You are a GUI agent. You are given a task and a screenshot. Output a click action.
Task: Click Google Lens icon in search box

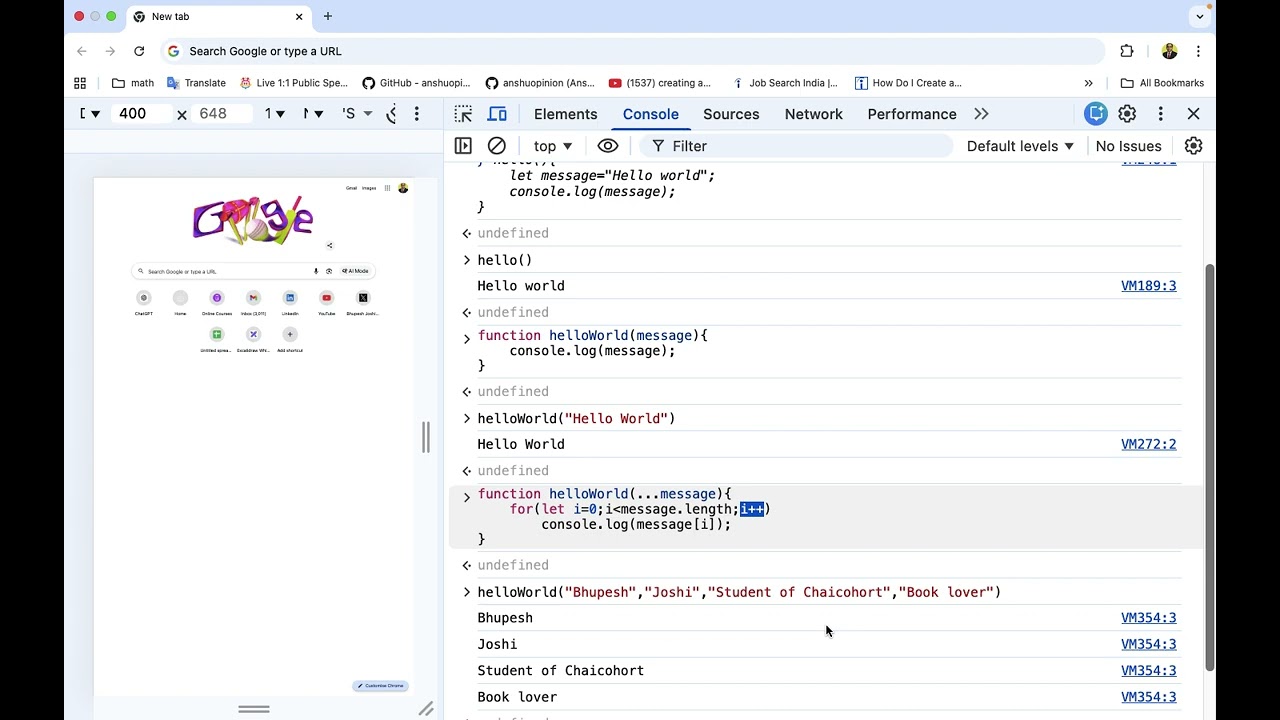pos(328,271)
